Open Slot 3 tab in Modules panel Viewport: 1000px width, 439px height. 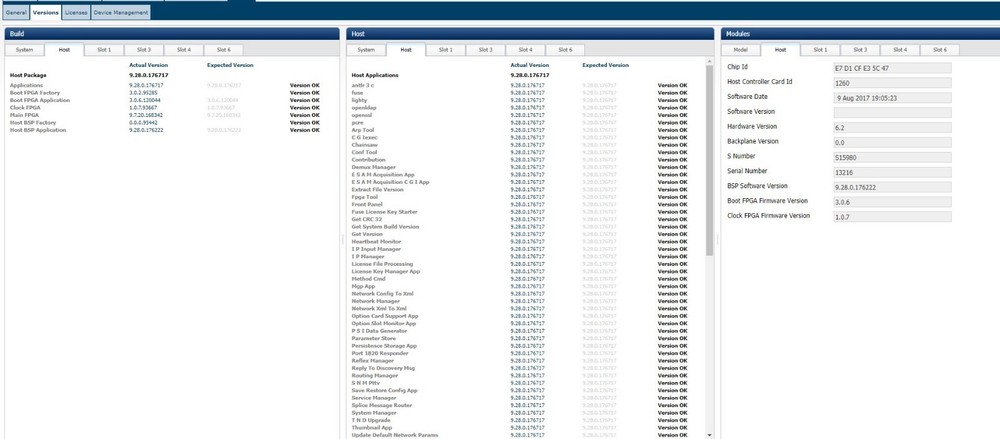[860, 50]
